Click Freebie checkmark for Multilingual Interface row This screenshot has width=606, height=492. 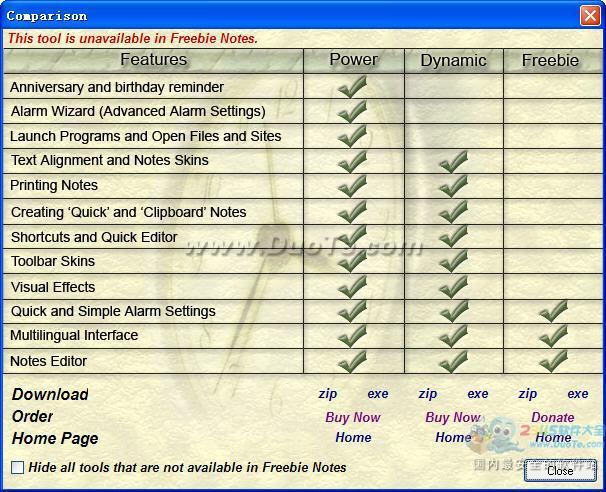tap(553, 336)
